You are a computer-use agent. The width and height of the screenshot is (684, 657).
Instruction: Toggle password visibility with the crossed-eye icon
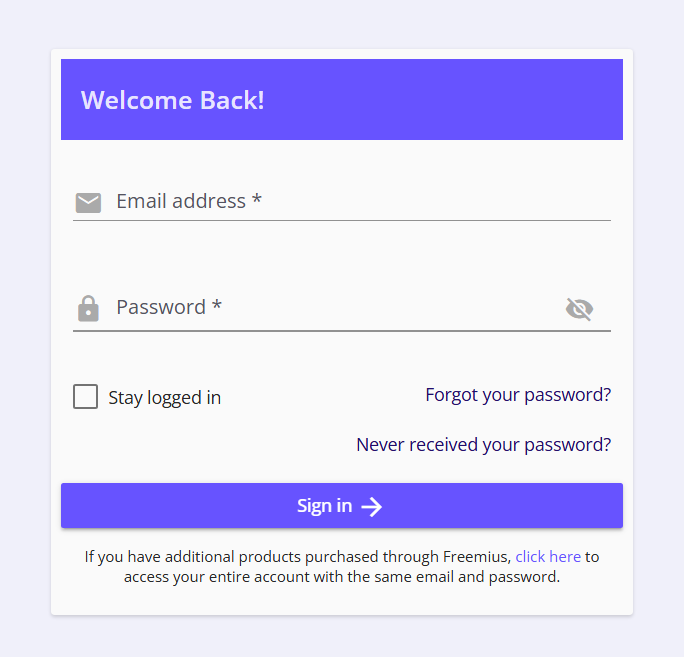coord(579,309)
